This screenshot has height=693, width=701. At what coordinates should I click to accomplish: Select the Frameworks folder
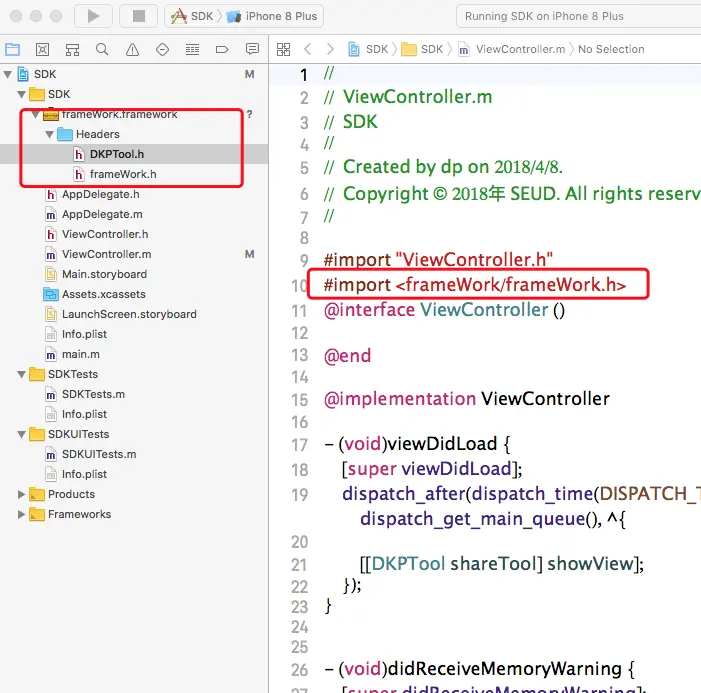pos(79,514)
